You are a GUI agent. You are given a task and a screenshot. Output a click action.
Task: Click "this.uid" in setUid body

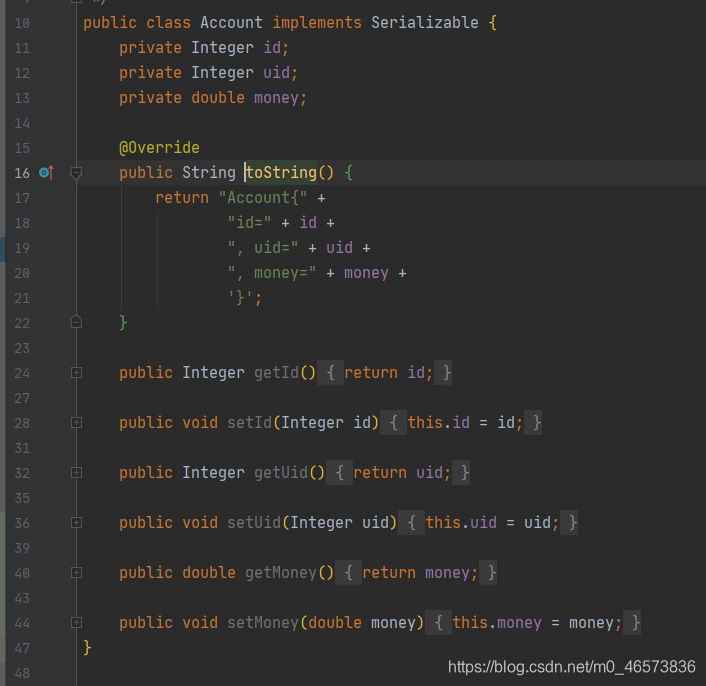click(461, 522)
